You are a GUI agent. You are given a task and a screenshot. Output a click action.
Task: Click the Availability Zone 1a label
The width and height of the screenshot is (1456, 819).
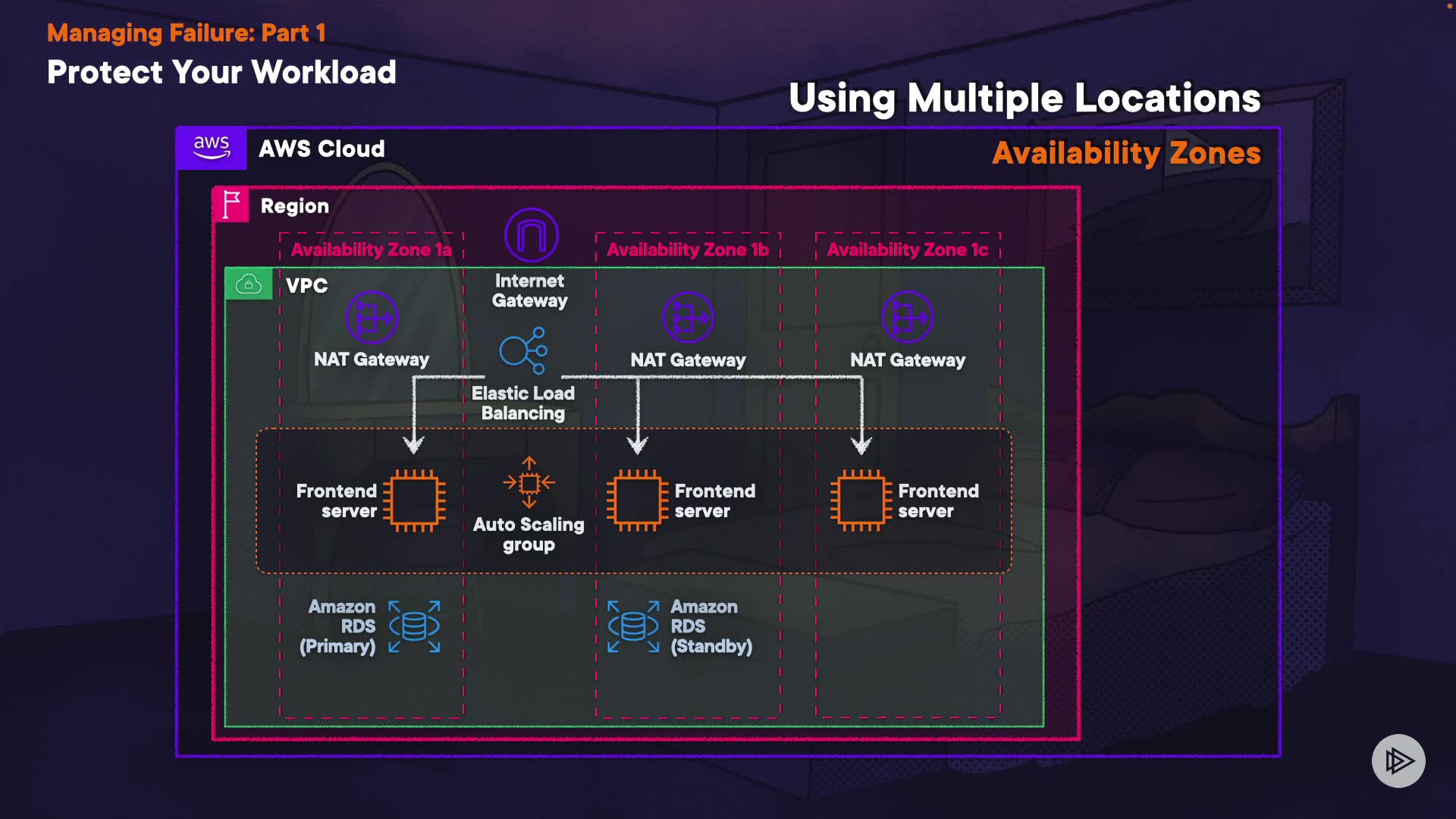click(x=371, y=249)
